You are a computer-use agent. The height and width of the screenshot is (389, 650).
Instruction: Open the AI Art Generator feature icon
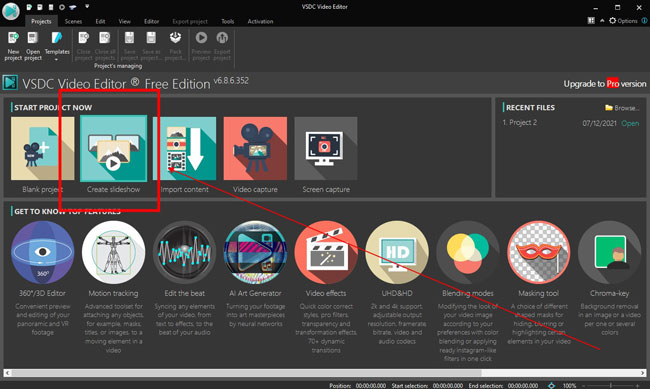(x=255, y=252)
